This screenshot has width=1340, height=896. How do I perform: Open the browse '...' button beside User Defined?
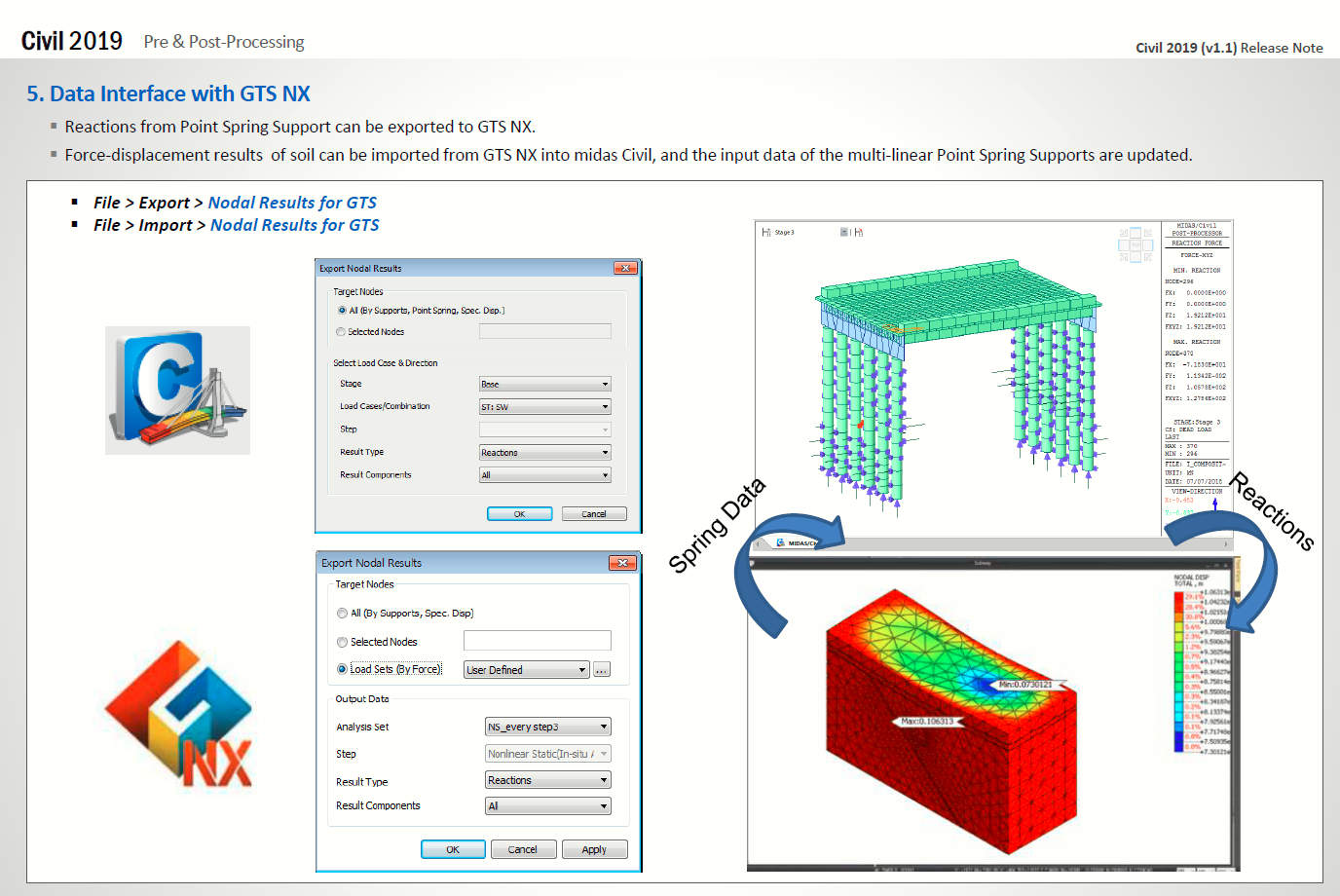[x=602, y=670]
